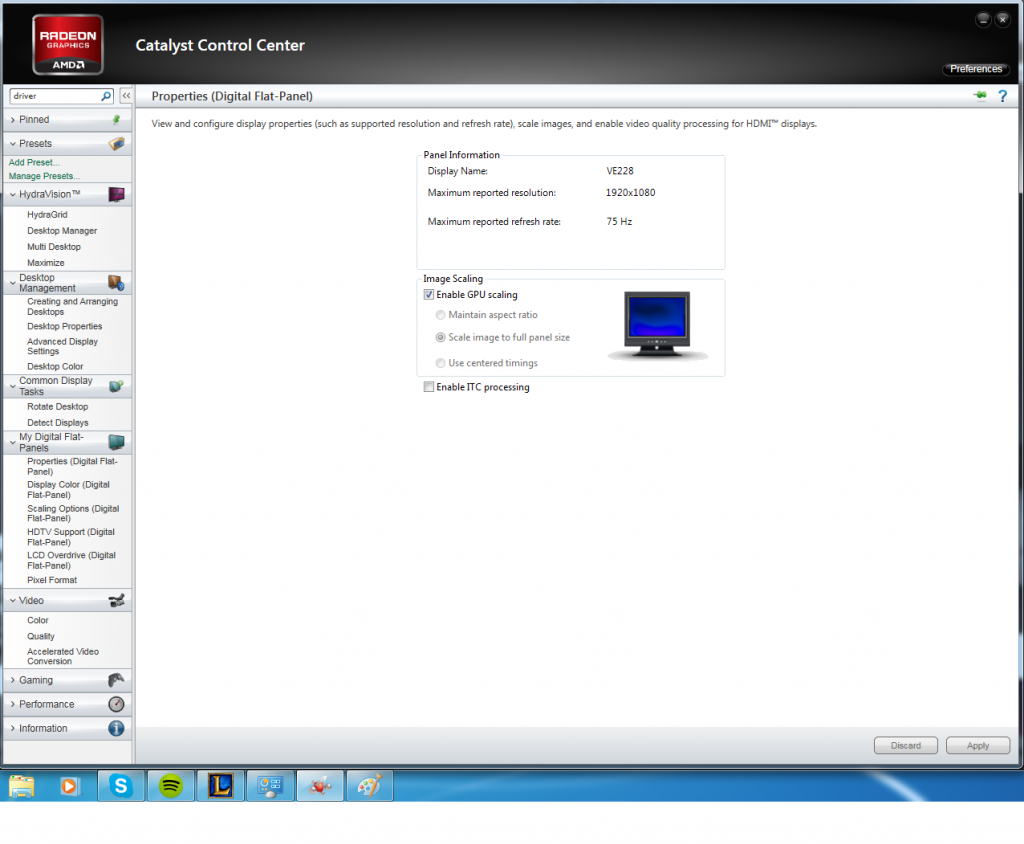
Task: Click the Apply button
Action: coord(978,745)
